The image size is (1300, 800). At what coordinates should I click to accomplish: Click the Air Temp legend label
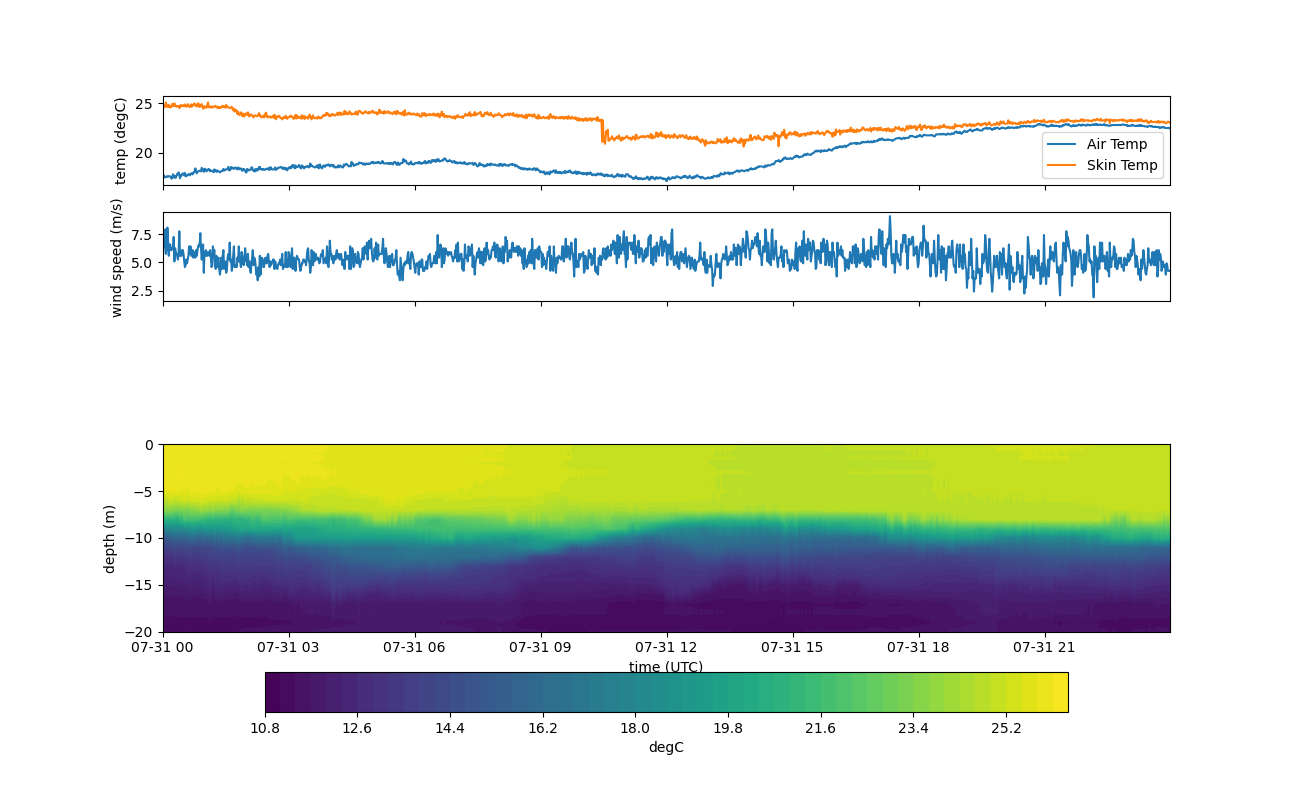[x=1117, y=144]
